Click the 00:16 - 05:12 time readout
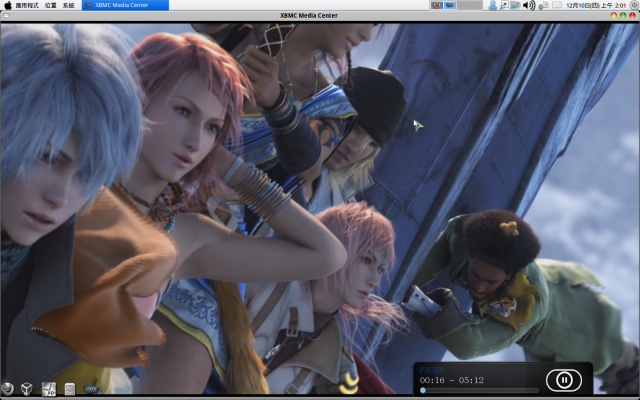640x400 pixels. click(451, 380)
